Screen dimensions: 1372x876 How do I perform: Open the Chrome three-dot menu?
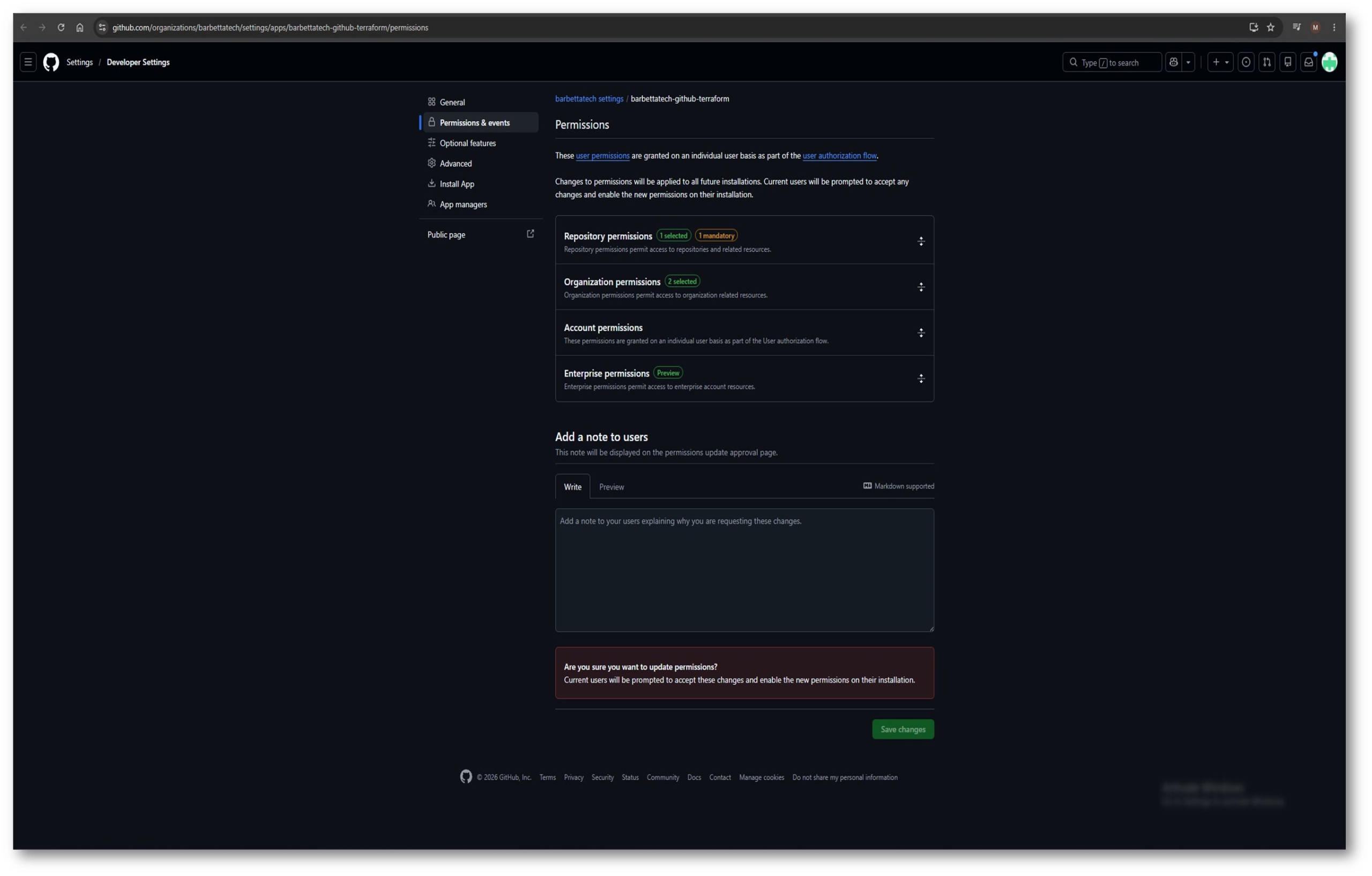pos(1334,27)
